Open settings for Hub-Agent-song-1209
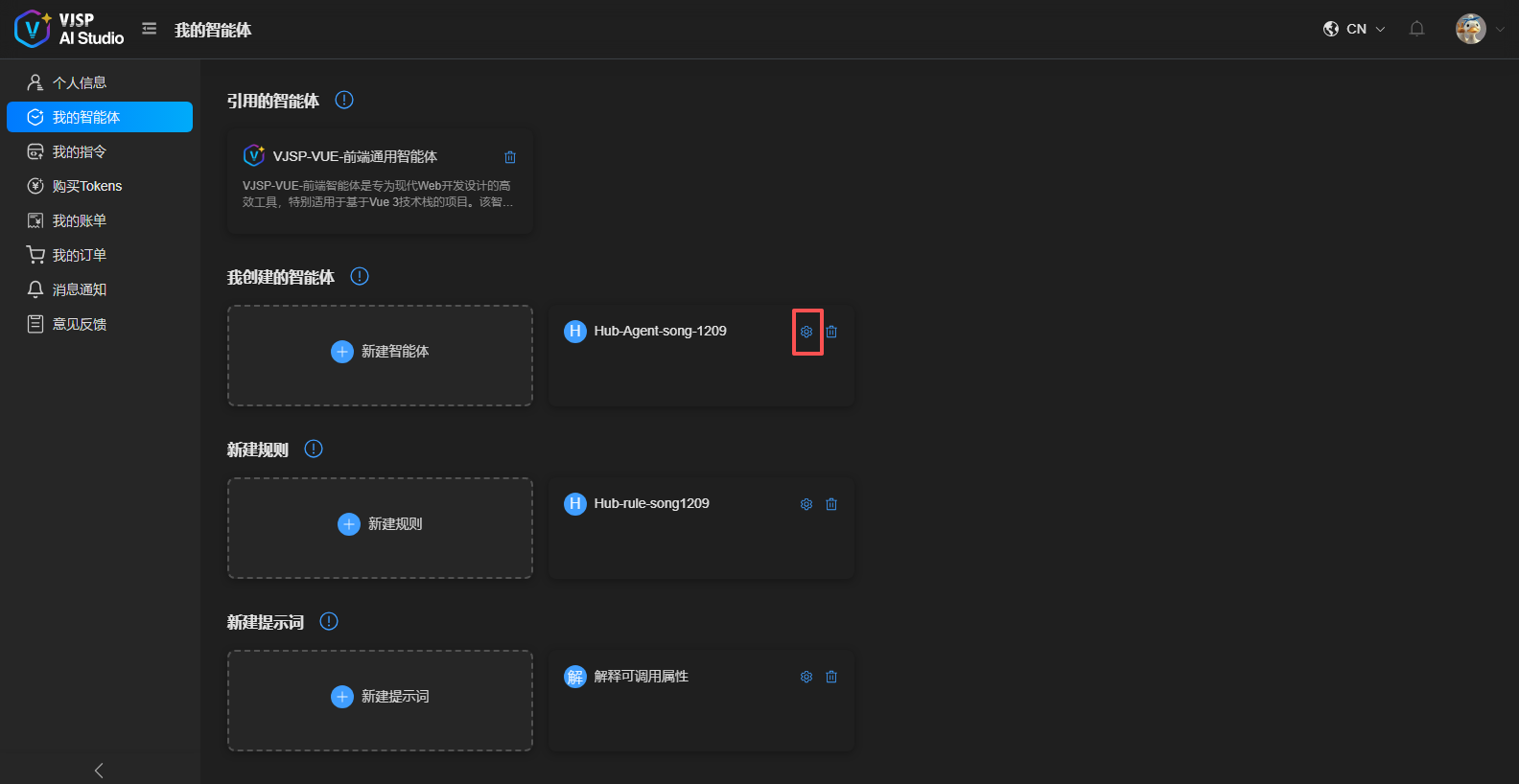This screenshot has width=1519, height=784. click(806, 332)
